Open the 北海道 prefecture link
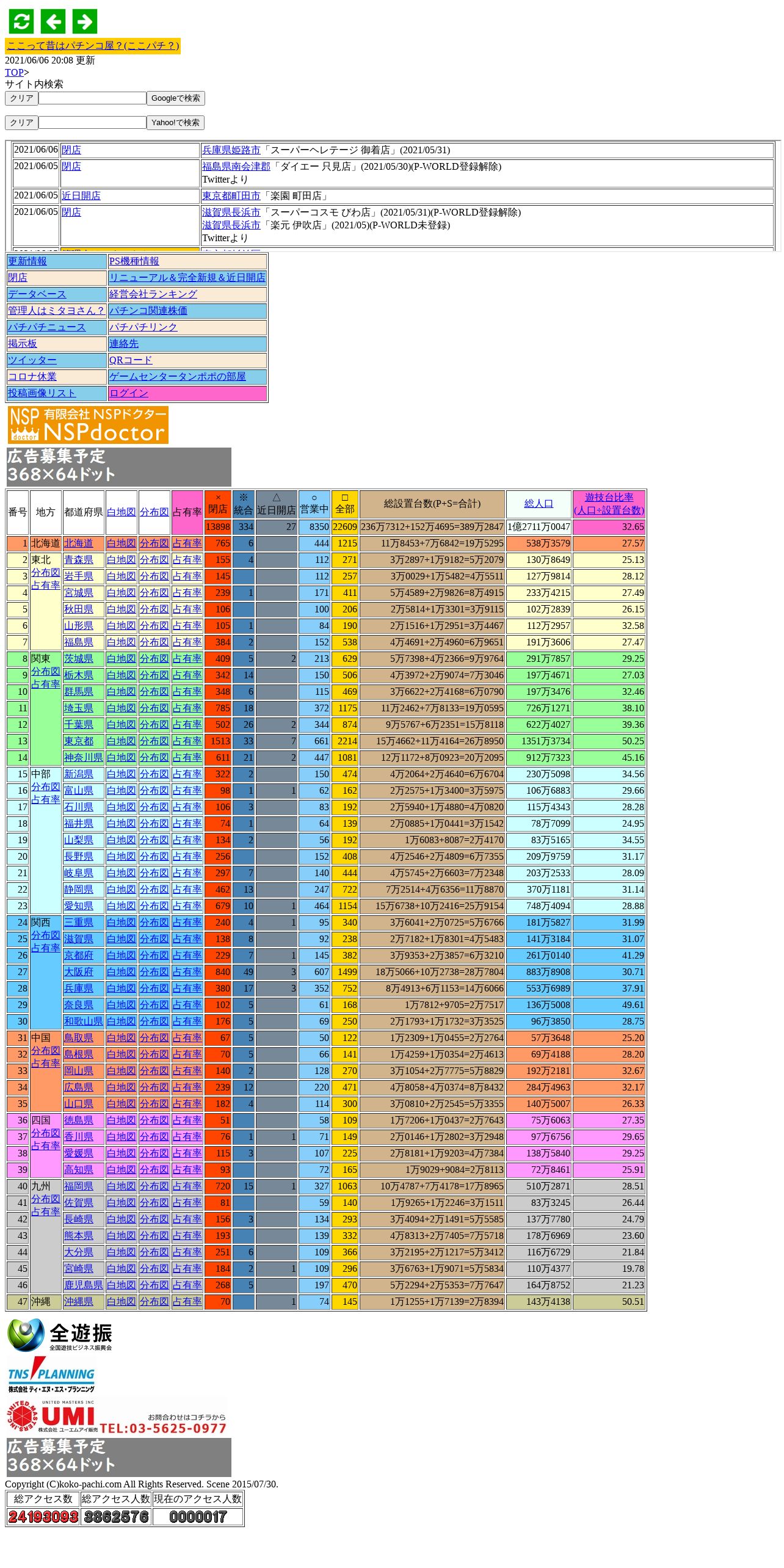This screenshot has width=784, height=1568. [x=79, y=543]
